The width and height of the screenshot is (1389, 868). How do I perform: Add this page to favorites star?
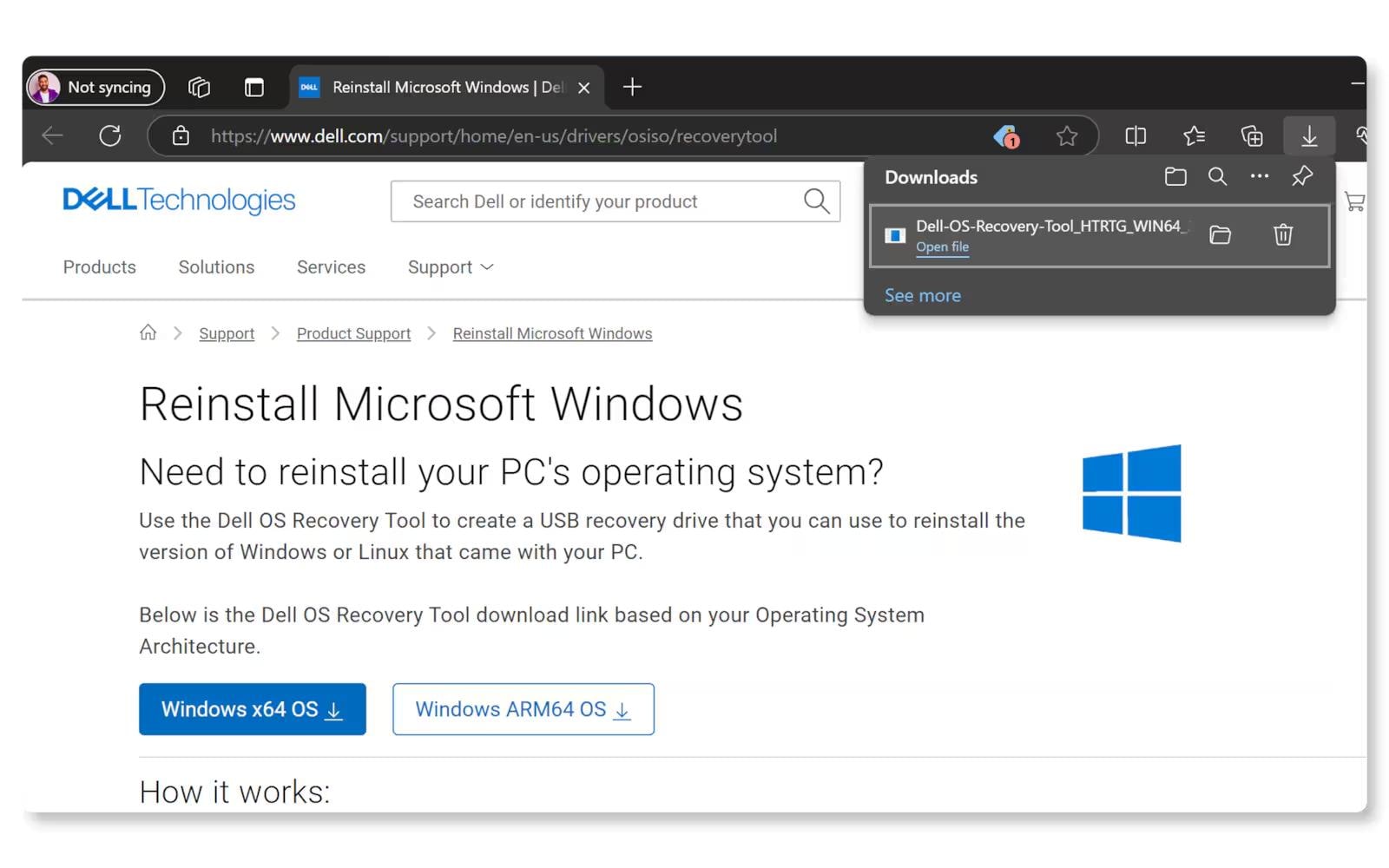click(x=1067, y=136)
